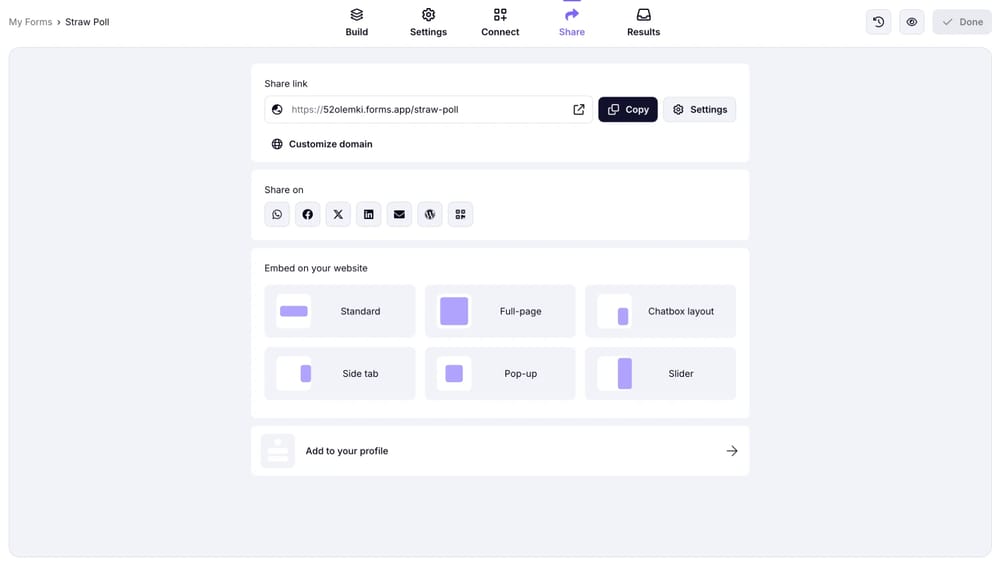Open the Results tab

643,22
